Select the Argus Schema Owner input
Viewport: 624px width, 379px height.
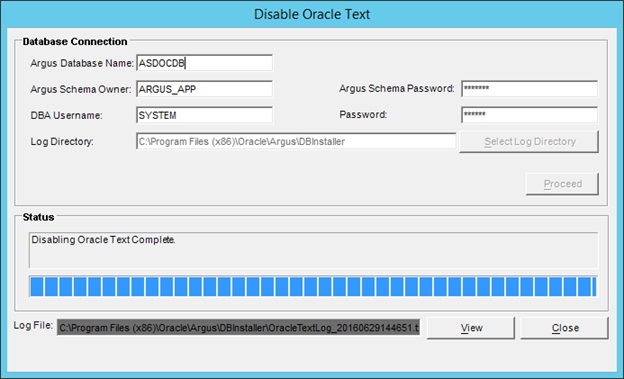click(205, 89)
